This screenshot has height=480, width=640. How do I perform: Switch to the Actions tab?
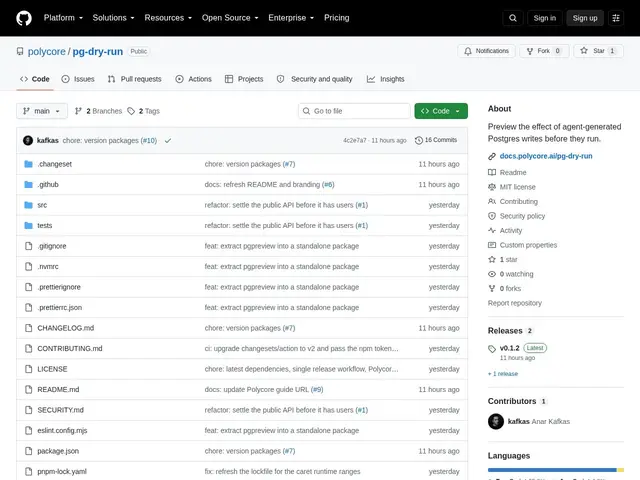pos(193,79)
